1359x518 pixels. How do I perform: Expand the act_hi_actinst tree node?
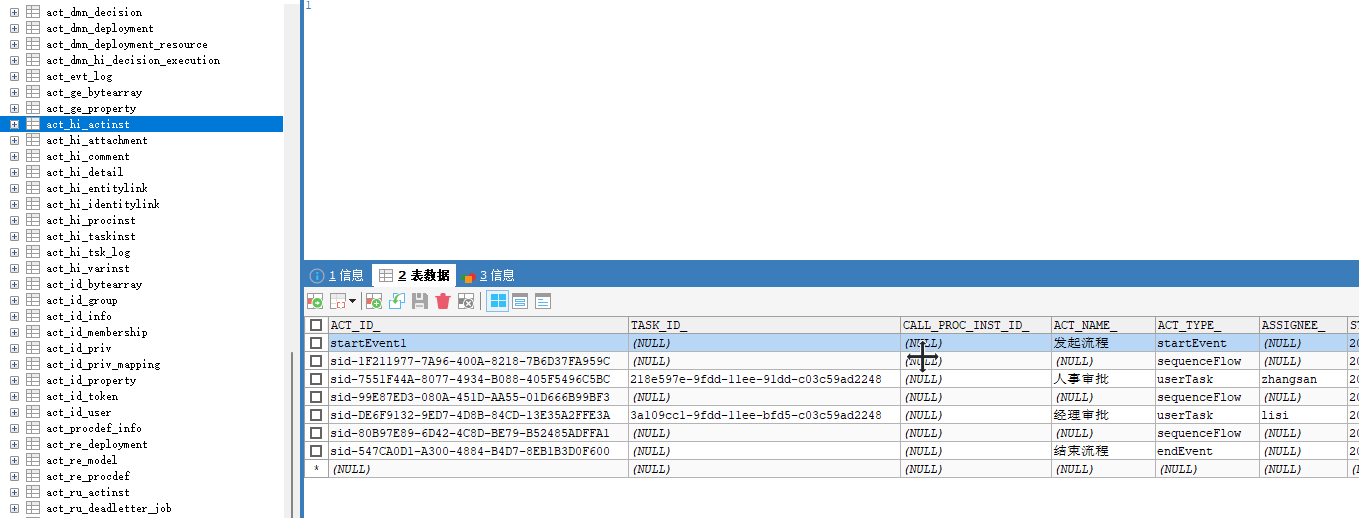[14, 124]
